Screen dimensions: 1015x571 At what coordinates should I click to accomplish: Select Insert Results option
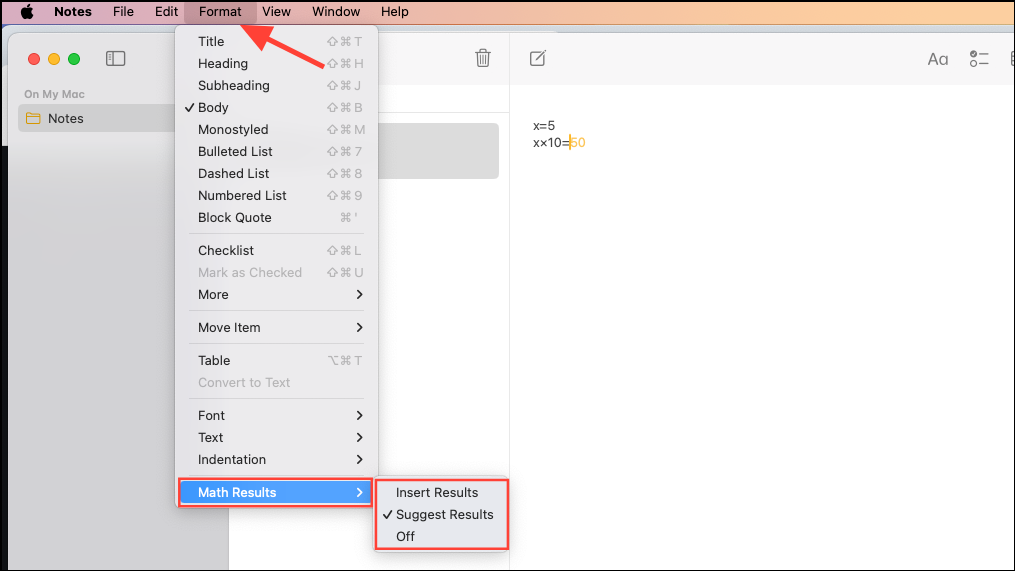click(441, 493)
